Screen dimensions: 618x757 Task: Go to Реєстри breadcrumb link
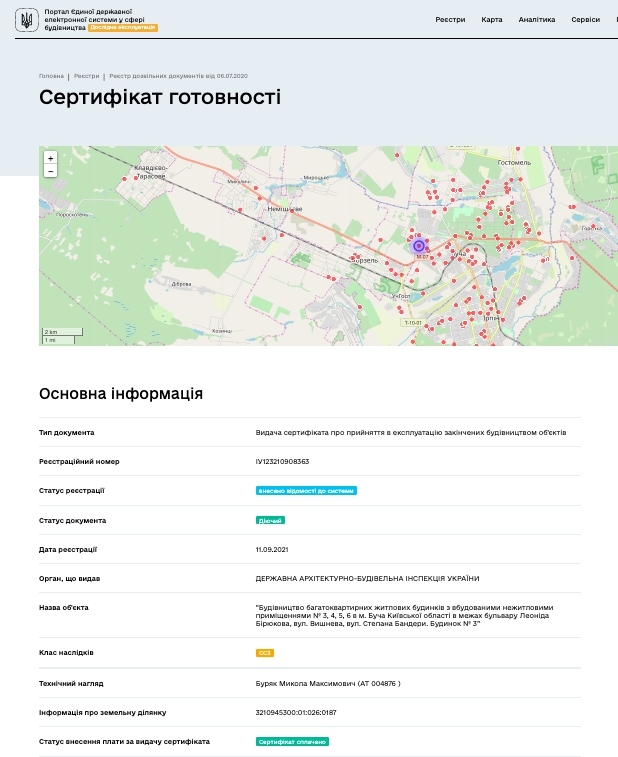point(86,76)
